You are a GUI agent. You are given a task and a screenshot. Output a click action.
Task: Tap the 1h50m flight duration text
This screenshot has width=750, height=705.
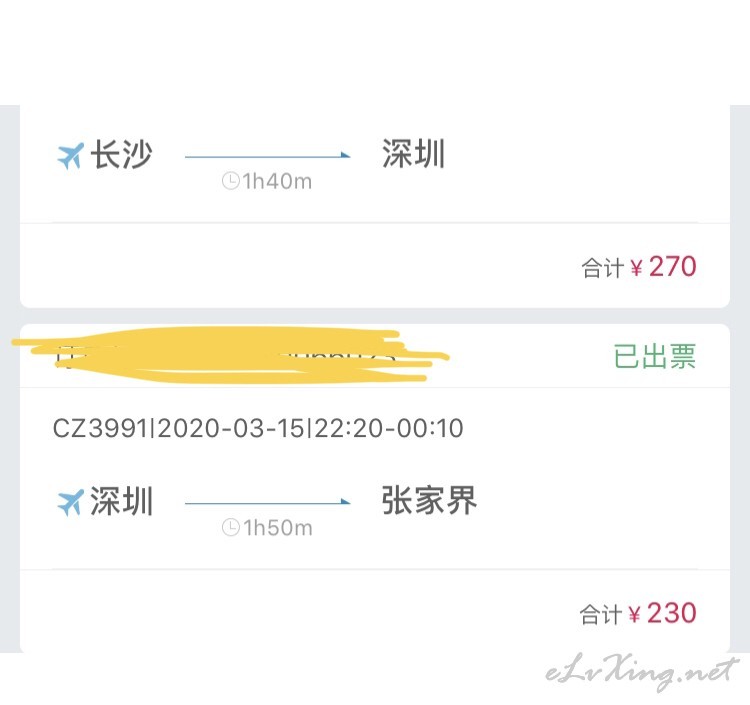click(x=277, y=529)
